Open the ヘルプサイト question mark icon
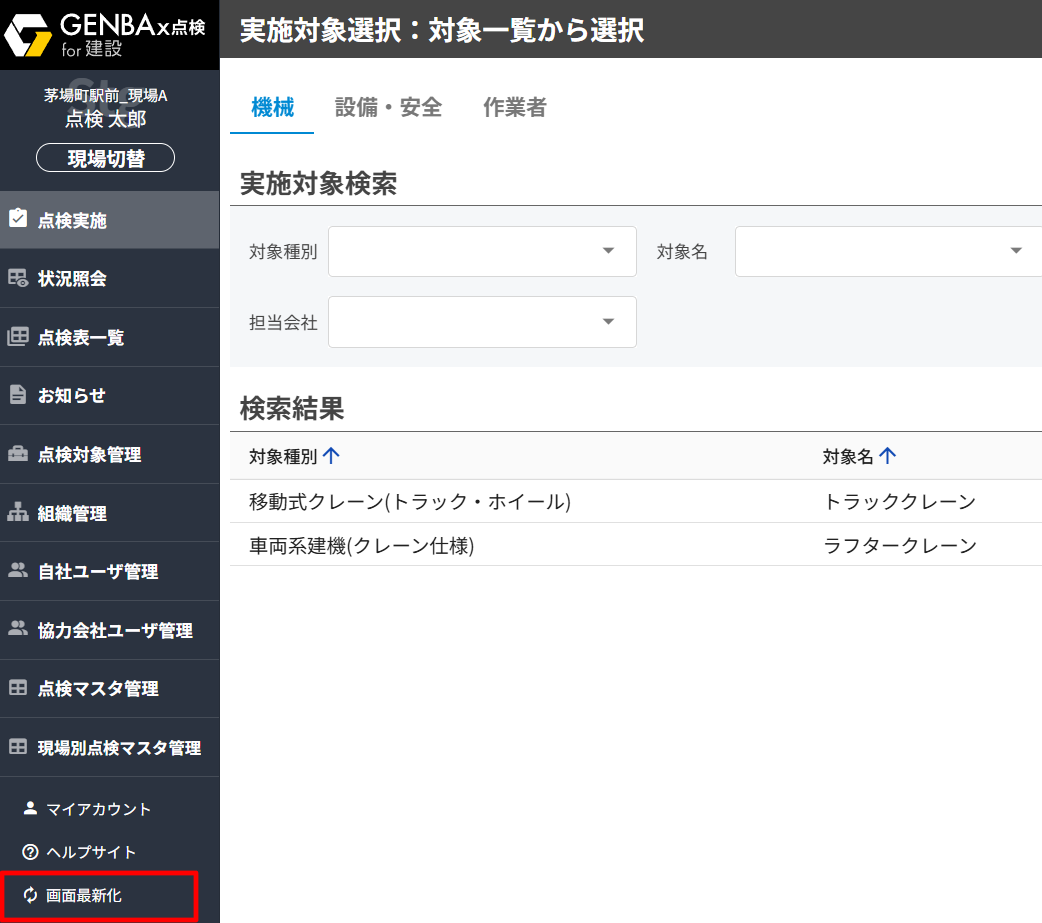 point(30,852)
